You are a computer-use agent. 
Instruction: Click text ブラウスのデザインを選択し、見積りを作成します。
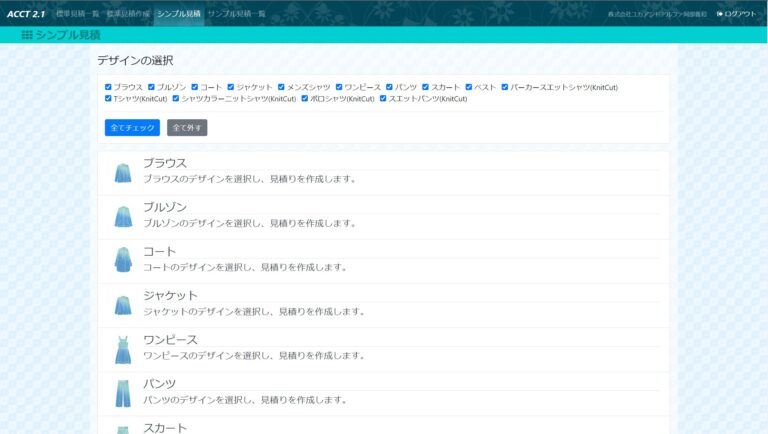(x=250, y=179)
